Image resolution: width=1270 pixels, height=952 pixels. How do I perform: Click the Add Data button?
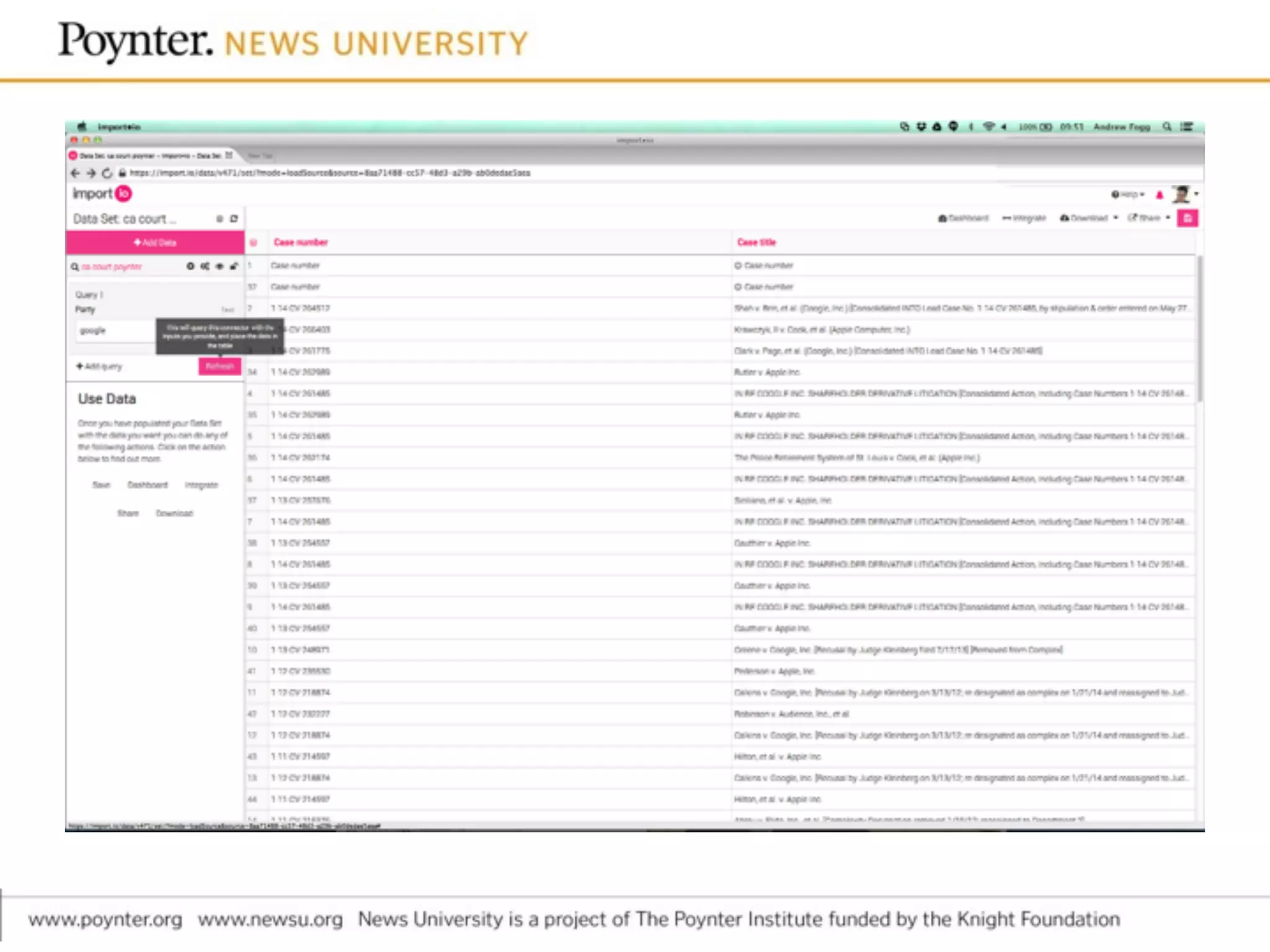point(155,242)
